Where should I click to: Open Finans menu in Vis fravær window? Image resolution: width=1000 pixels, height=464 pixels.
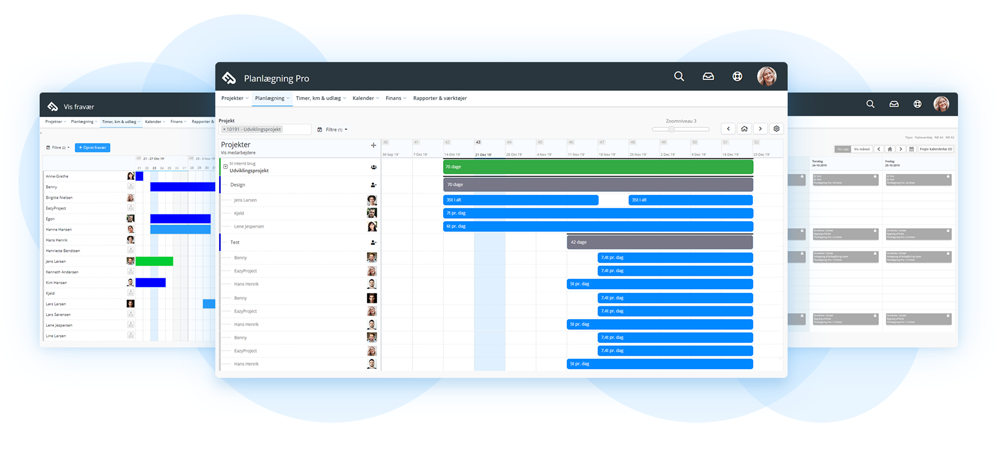click(179, 121)
